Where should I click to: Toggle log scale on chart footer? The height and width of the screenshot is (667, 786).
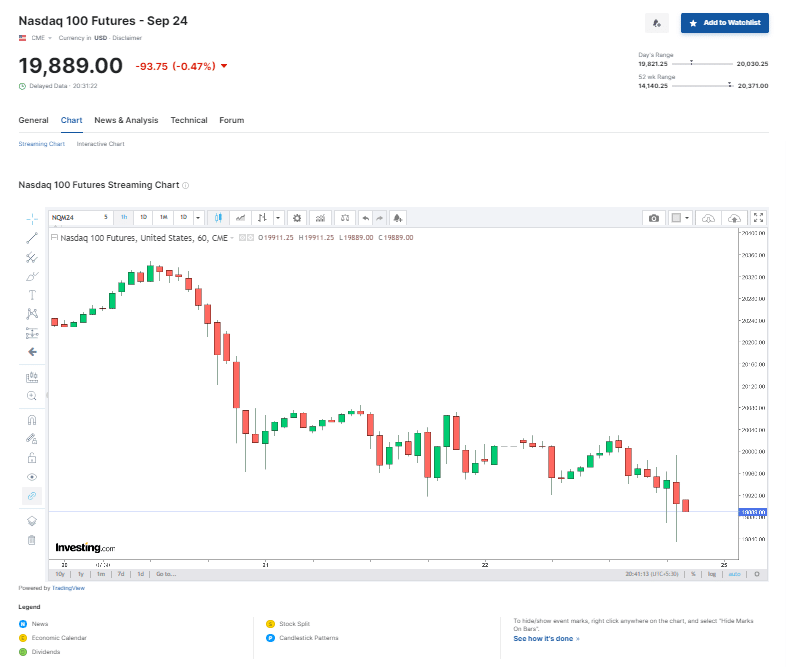[712, 574]
